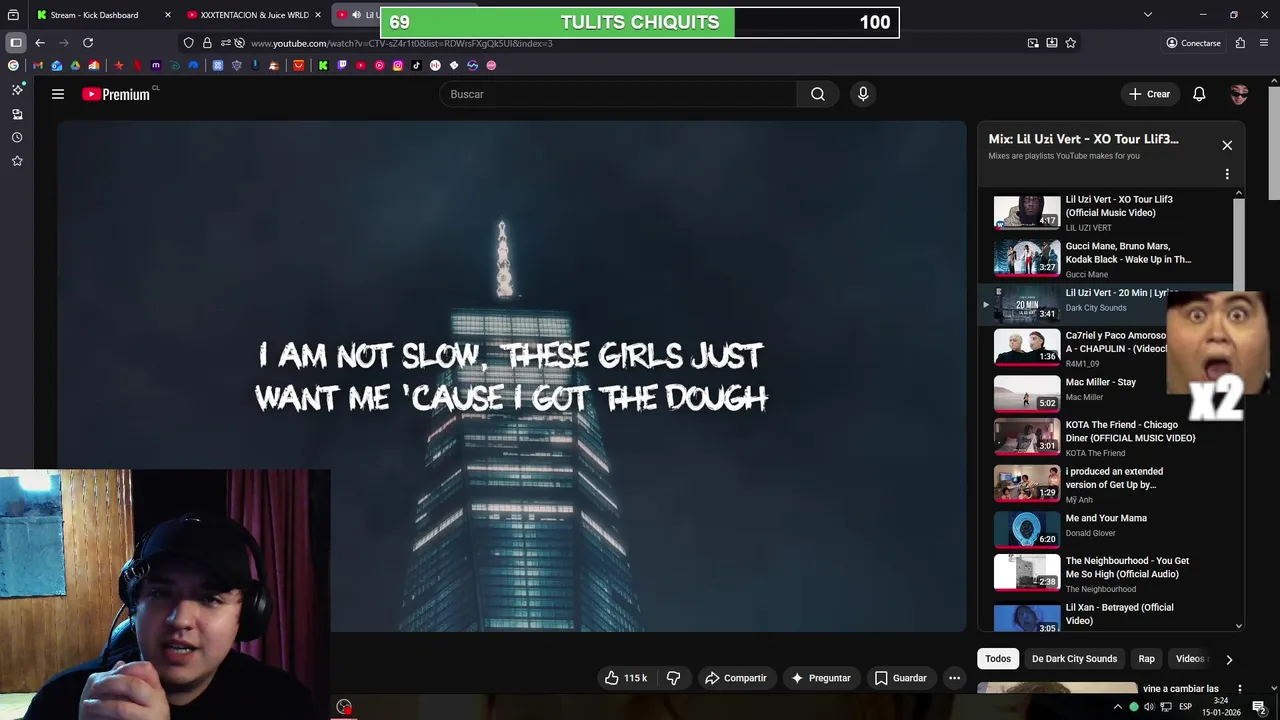Play KOTA The Friend Chicago Diner thumbnail
The width and height of the screenshot is (1280, 720).
[1027, 437]
